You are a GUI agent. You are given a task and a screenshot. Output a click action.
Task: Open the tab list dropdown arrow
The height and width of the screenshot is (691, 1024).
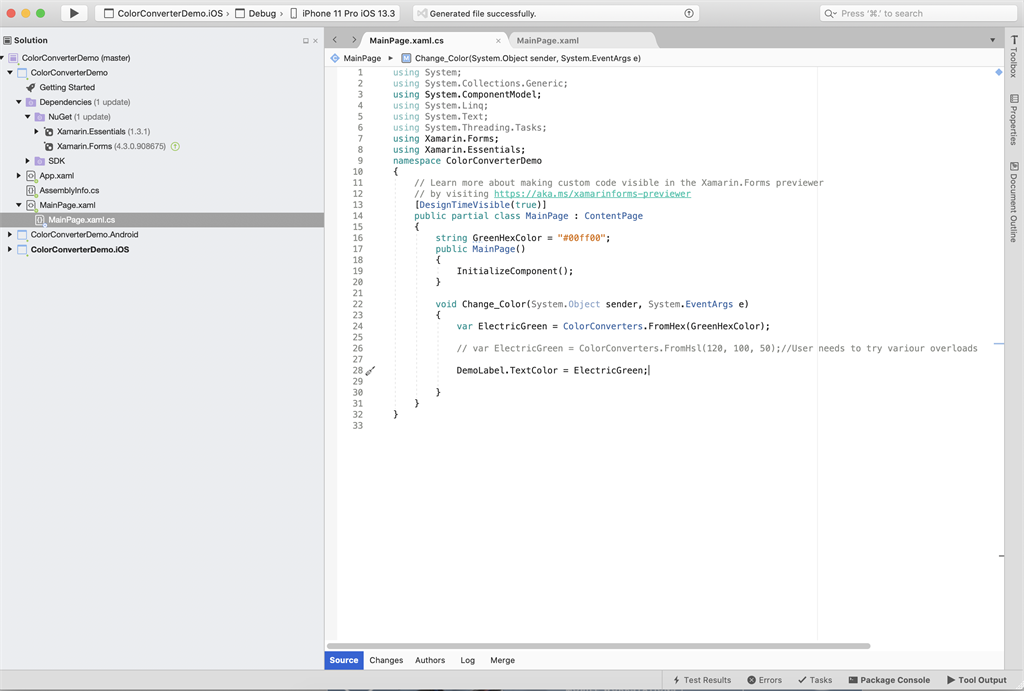993,40
